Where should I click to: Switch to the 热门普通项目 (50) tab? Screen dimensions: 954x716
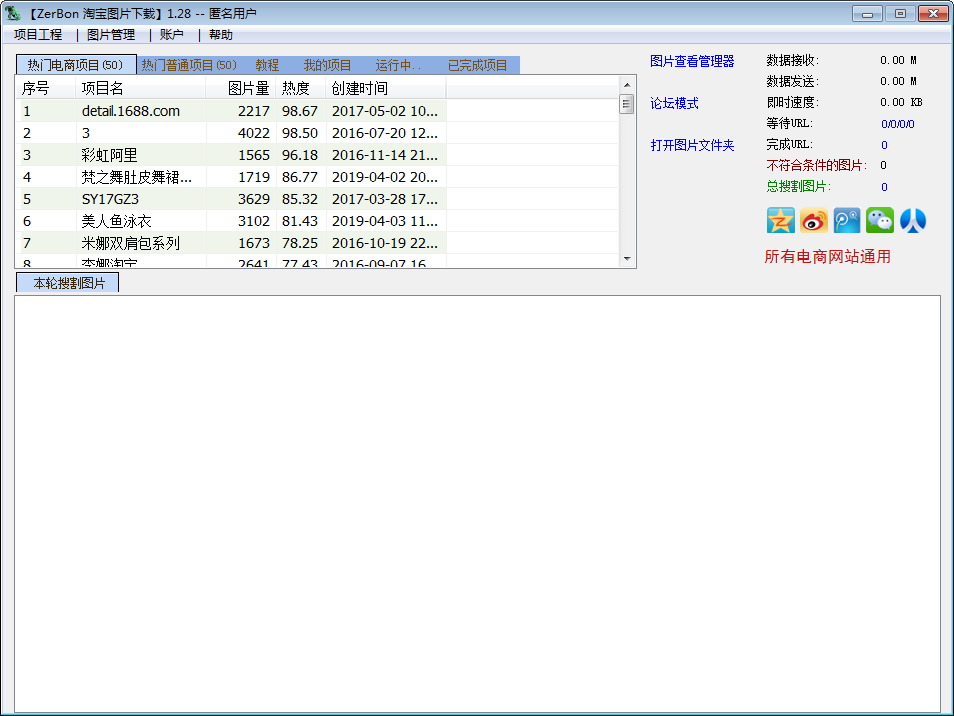[189, 65]
